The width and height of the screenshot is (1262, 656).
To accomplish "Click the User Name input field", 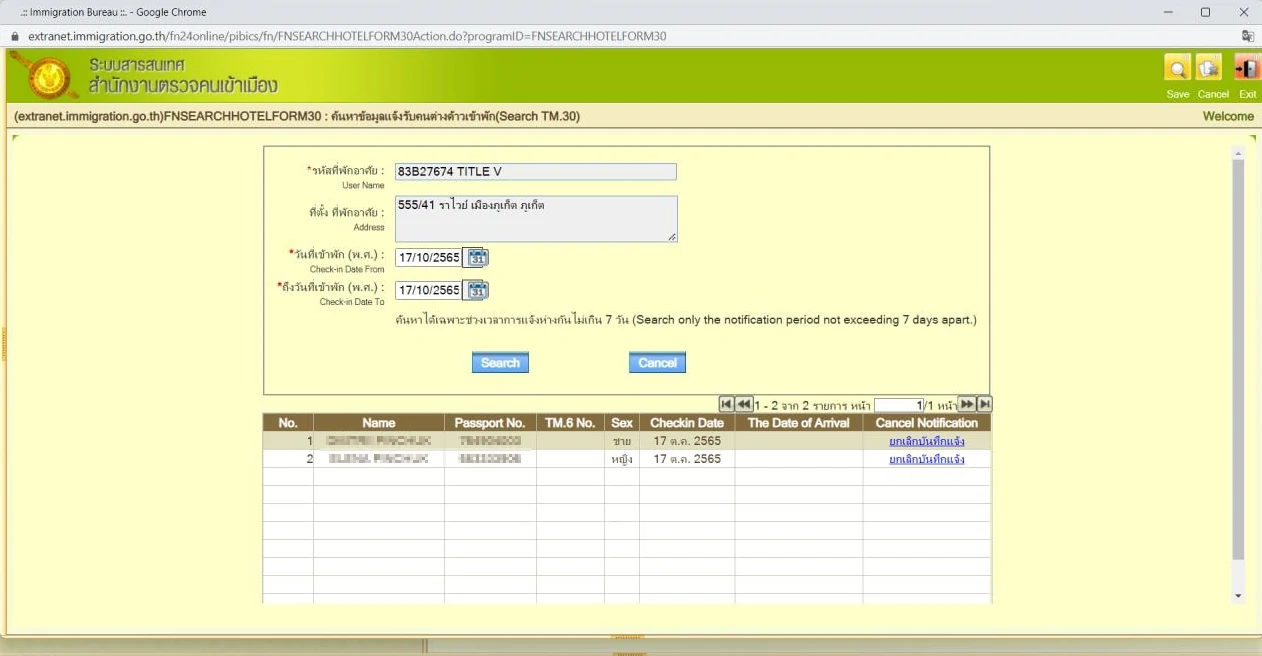I will (x=536, y=171).
